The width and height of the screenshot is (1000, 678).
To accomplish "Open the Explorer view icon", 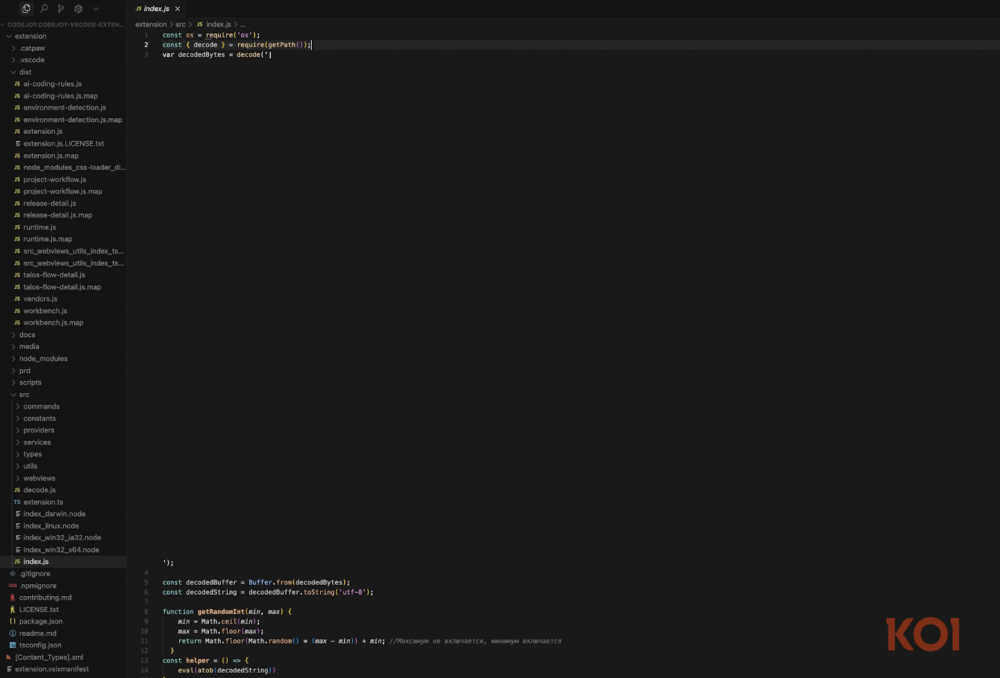I will [26, 8].
